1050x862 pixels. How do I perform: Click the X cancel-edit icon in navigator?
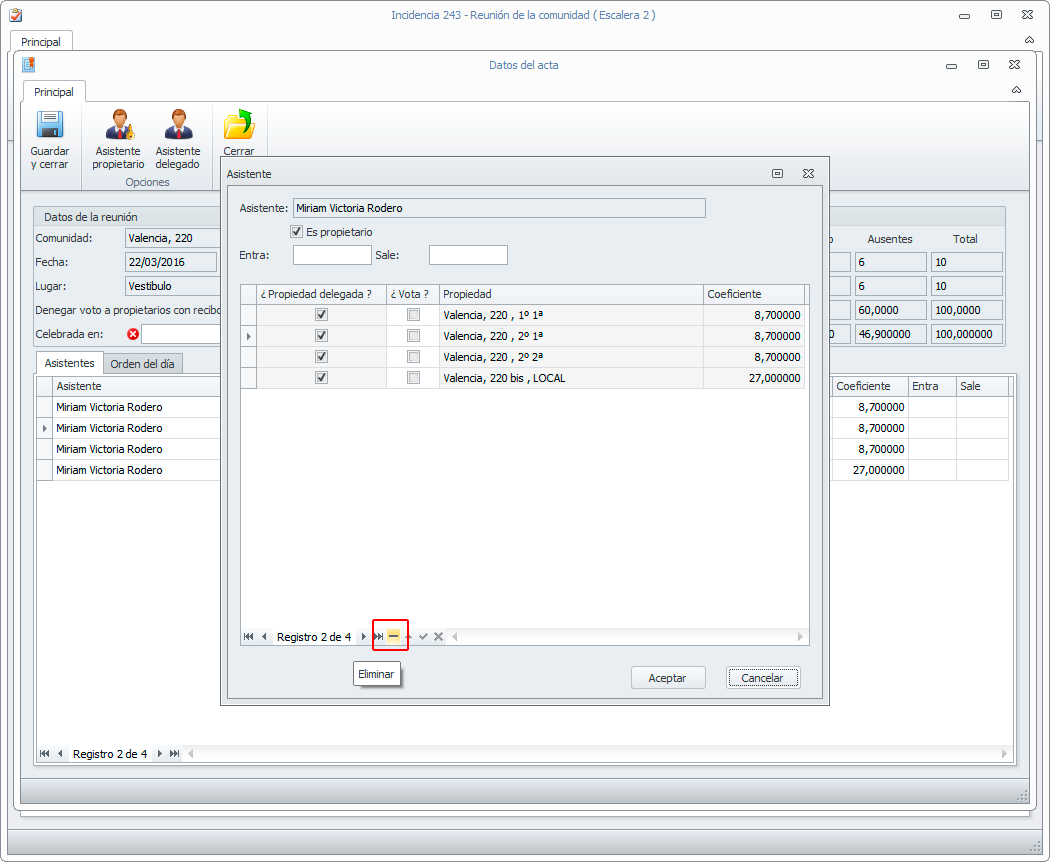439,636
